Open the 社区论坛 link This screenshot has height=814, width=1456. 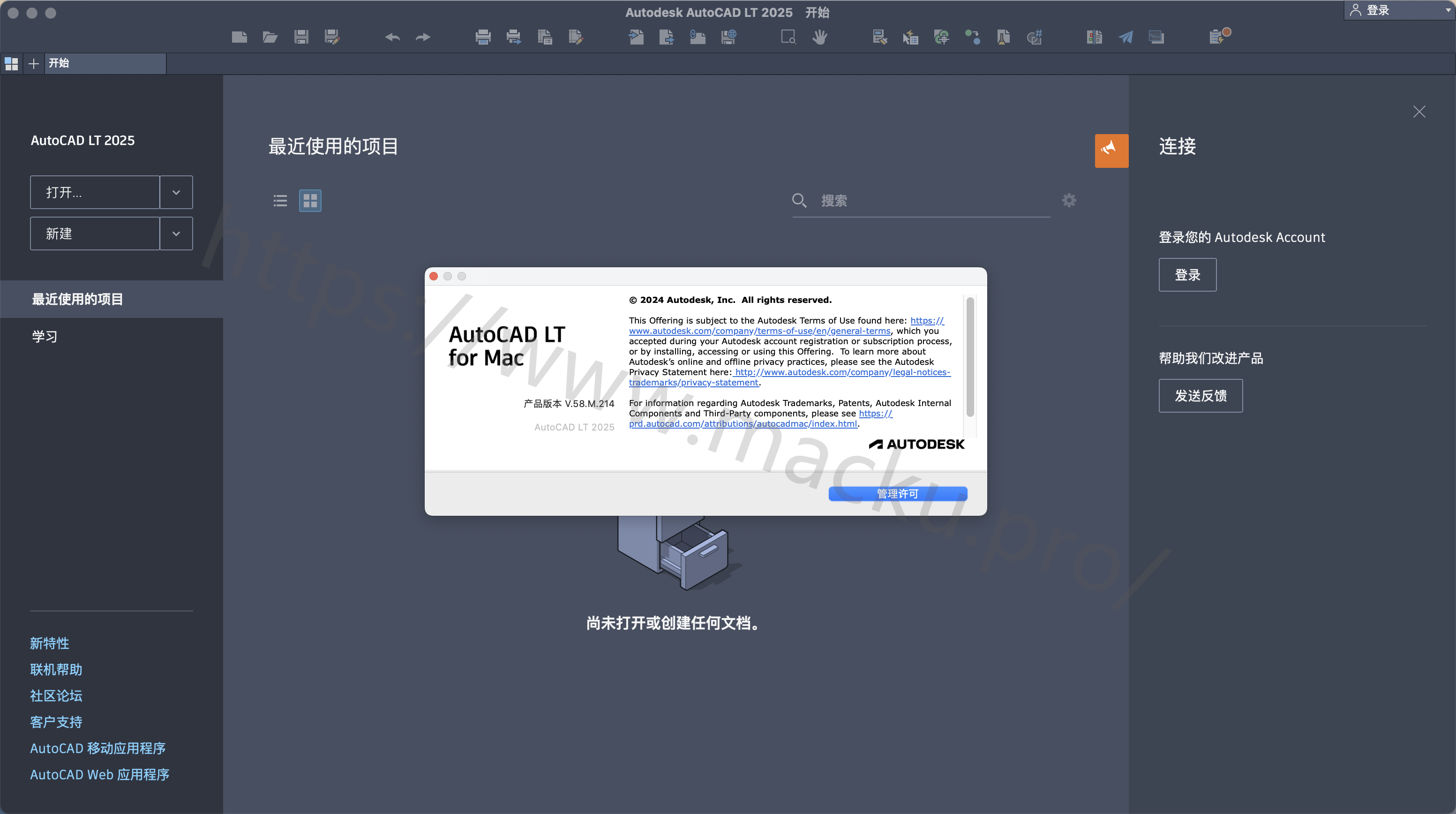[x=56, y=696]
